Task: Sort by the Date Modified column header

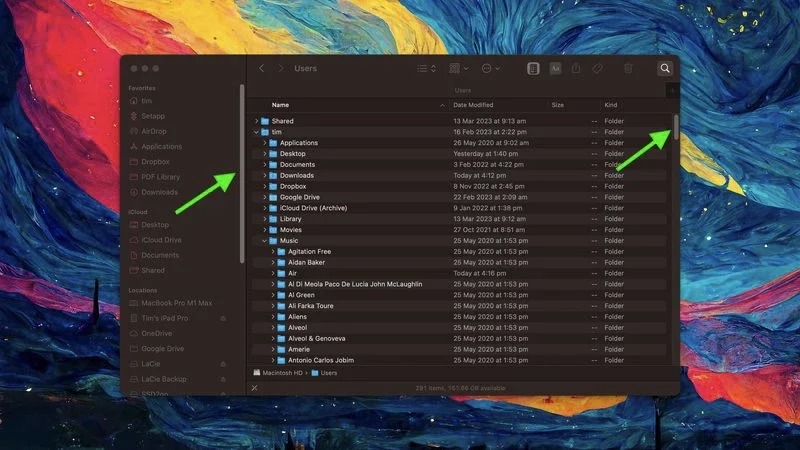Action: [x=473, y=105]
